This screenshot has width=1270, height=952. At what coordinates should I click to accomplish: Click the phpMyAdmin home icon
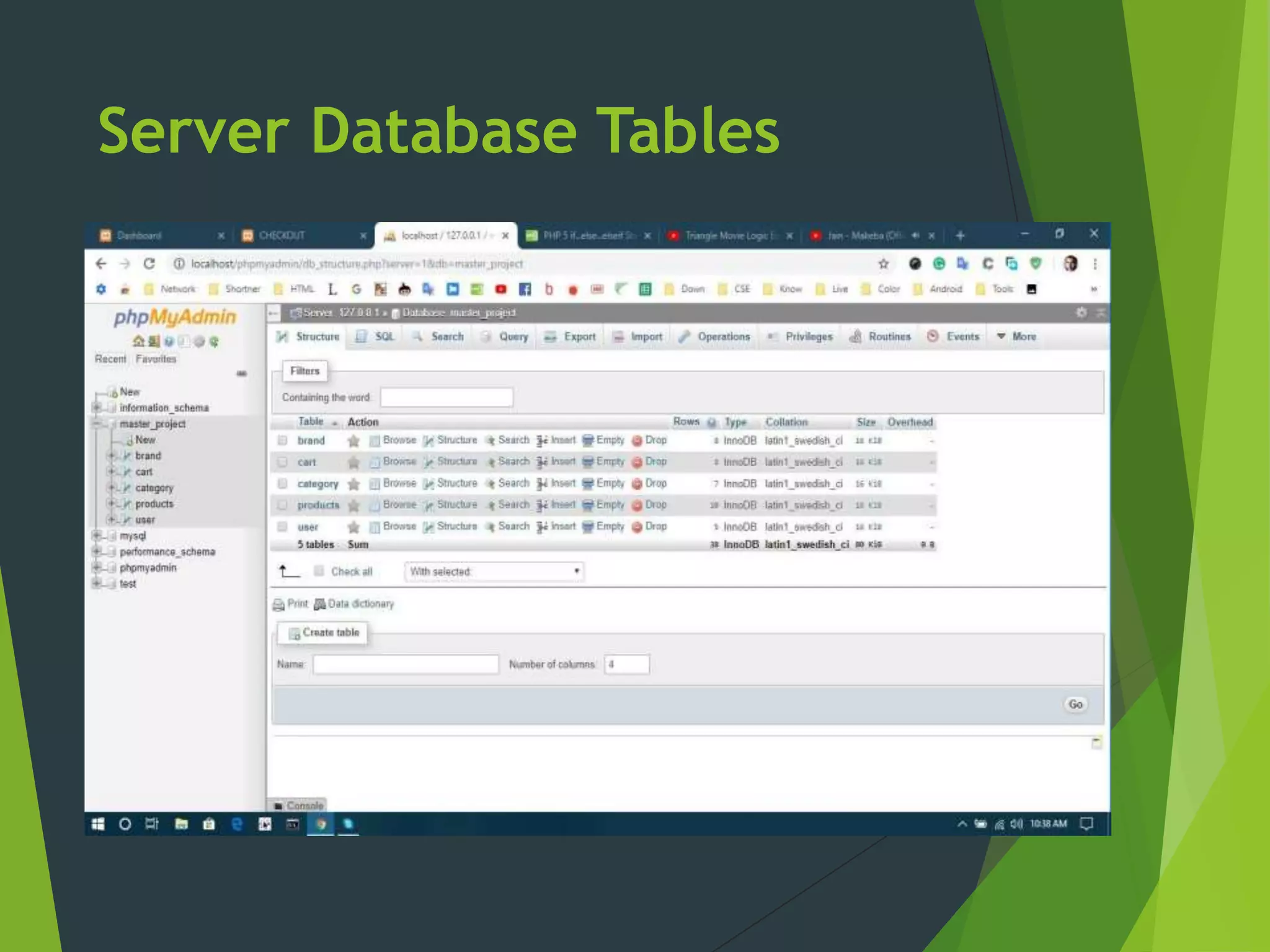click(x=138, y=342)
